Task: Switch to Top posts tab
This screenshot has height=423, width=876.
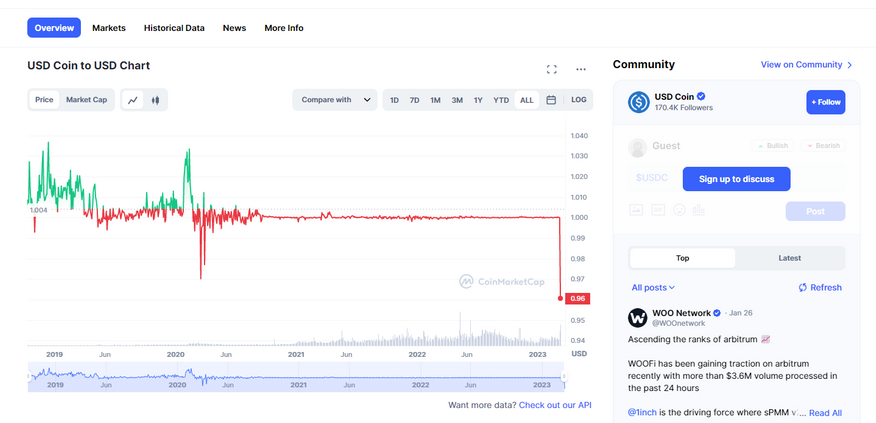Action: pyautogui.click(x=682, y=258)
